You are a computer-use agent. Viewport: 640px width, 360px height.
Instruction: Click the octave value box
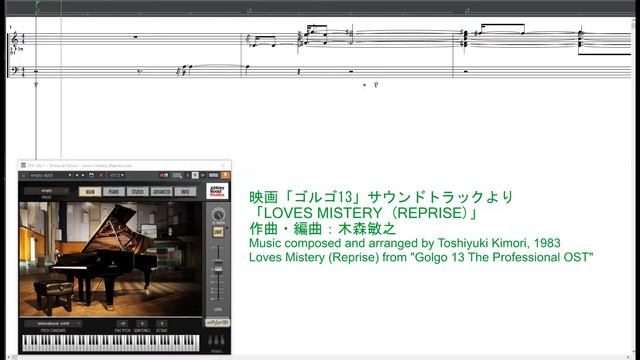(162, 324)
